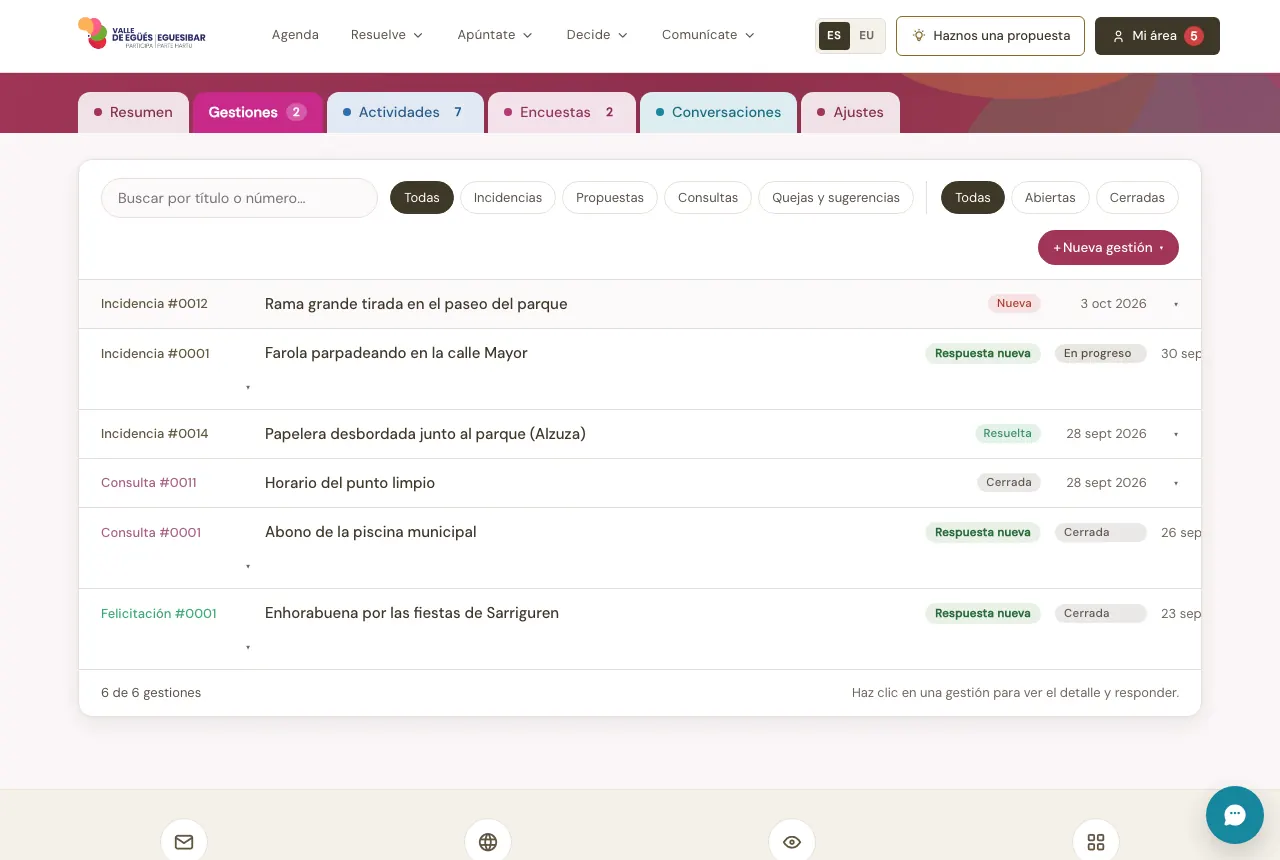
Task: Open the Nueva gestión dropdown
Action: tap(1108, 248)
